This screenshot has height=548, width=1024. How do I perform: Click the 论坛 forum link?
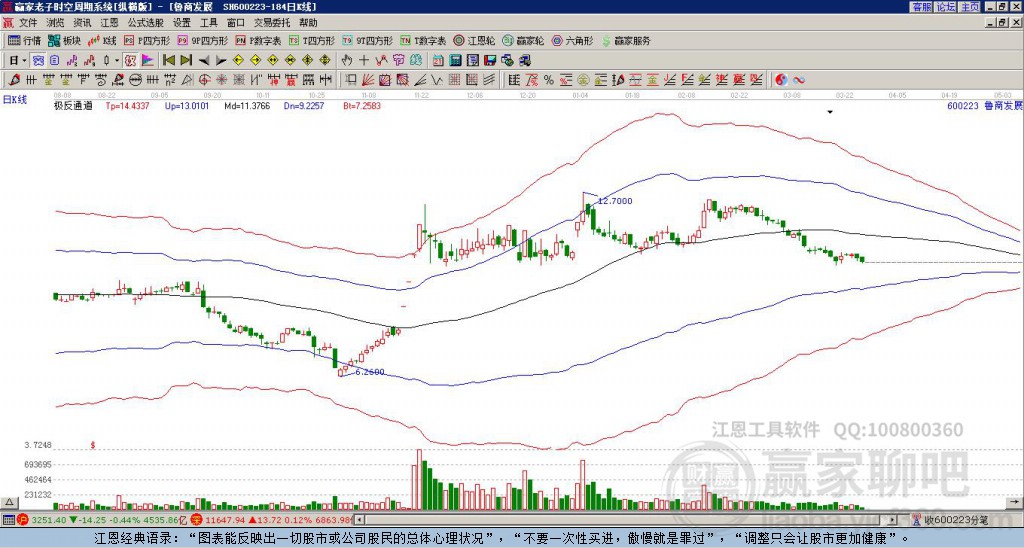pyautogui.click(x=945, y=7)
